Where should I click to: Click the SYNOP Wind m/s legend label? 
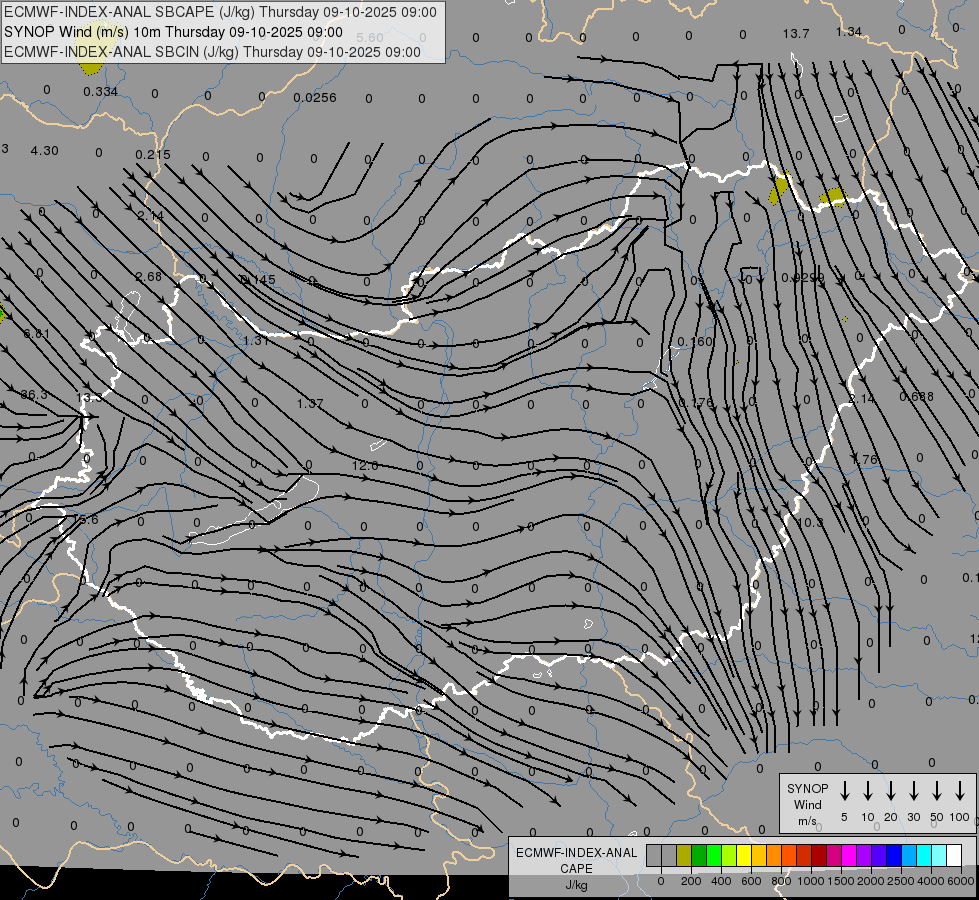click(x=807, y=804)
